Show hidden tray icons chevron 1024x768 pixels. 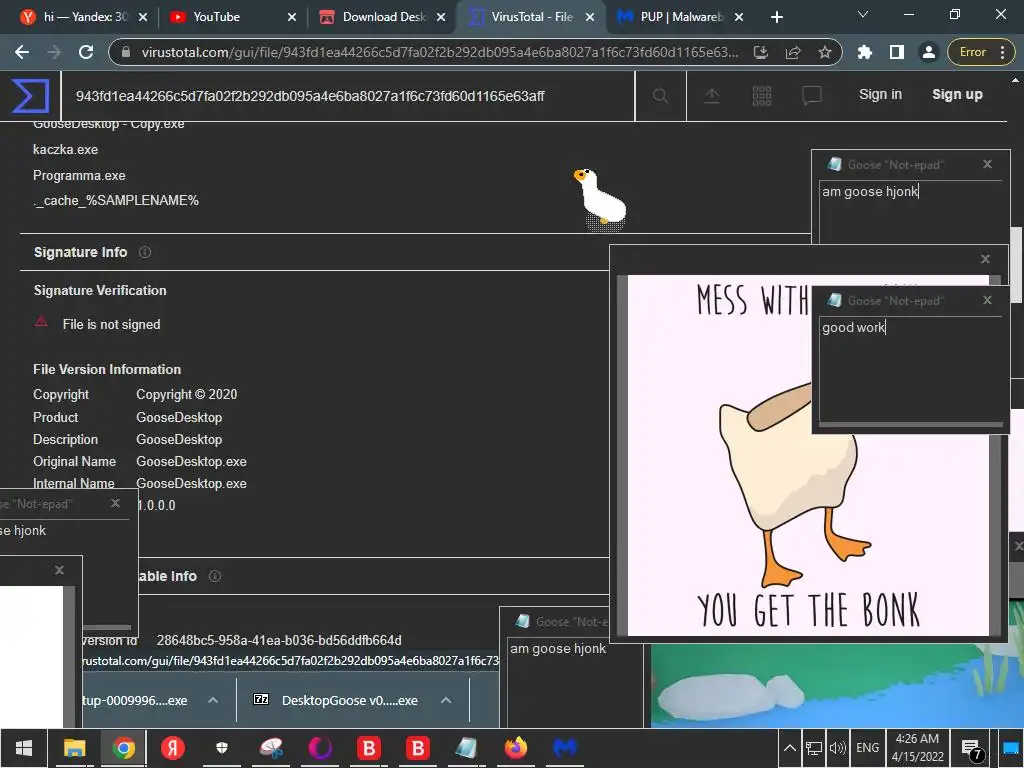(790, 748)
